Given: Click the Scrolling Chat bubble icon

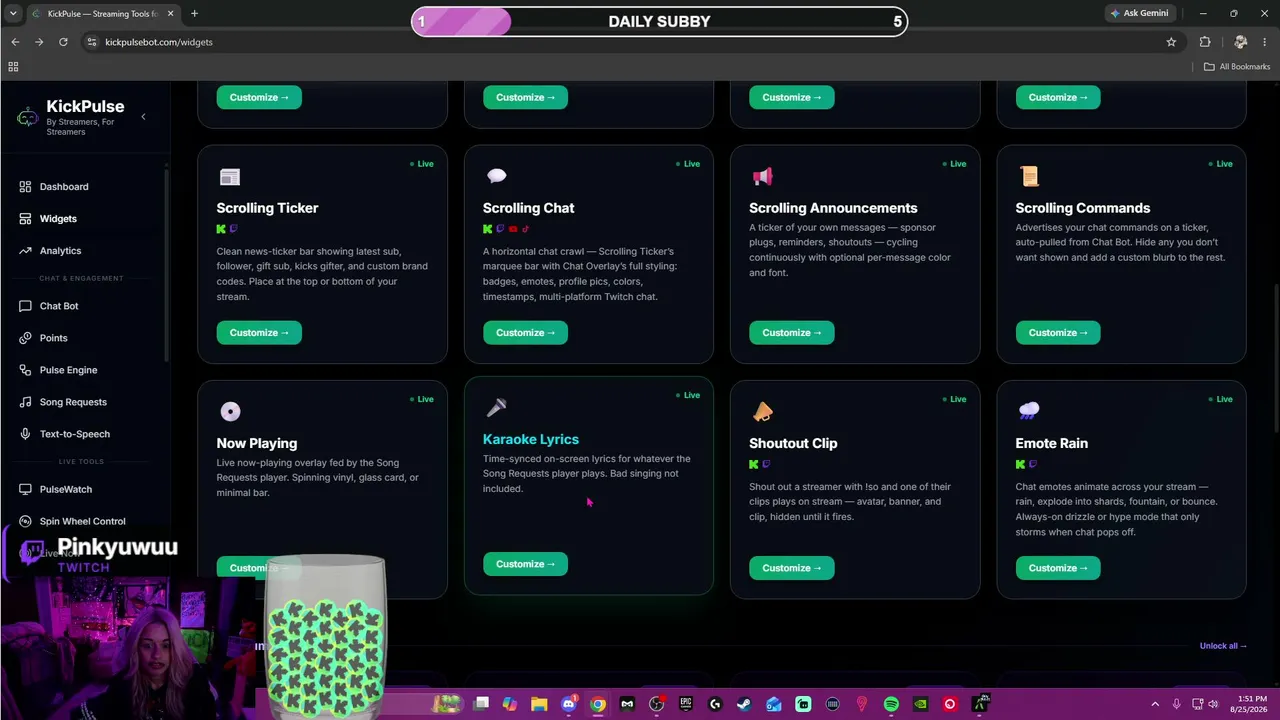Looking at the screenshot, I should pos(496,177).
